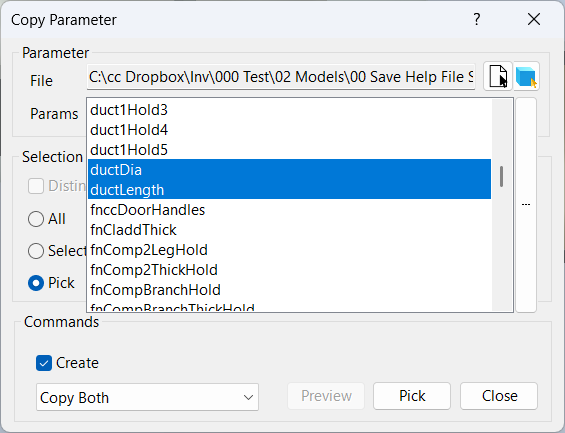
Task: Select ductDia in the params list
Action: pyautogui.click(x=289, y=169)
